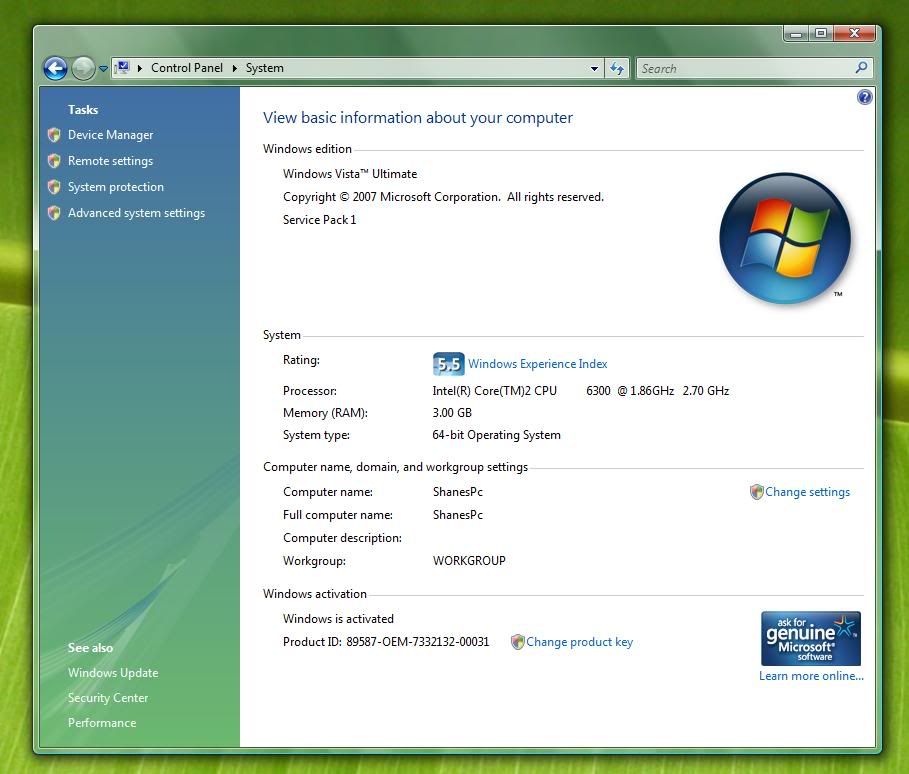Image resolution: width=909 pixels, height=774 pixels.
Task: Click the computer icon in address bar
Action: pyautogui.click(x=122, y=68)
